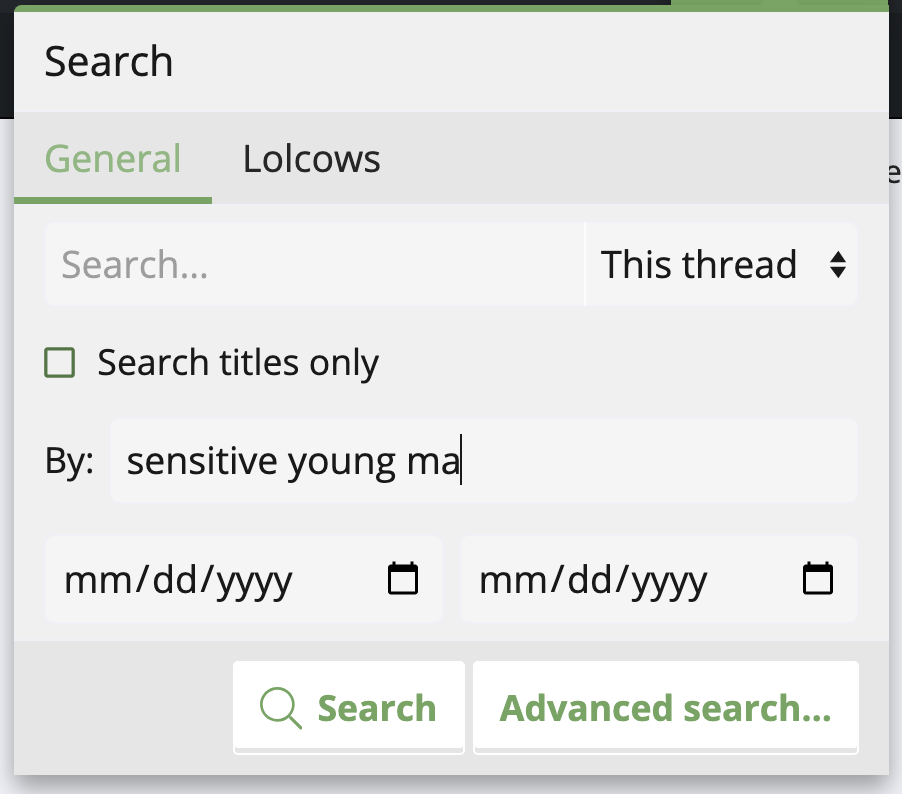Select month segment of second date field
Screen dimensions: 902x794
coord(514,580)
